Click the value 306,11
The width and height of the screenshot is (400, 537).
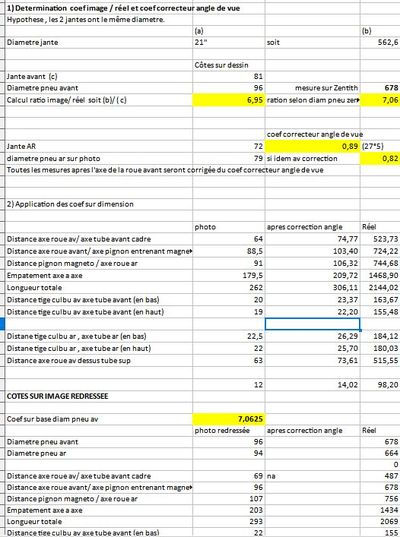(x=312, y=288)
